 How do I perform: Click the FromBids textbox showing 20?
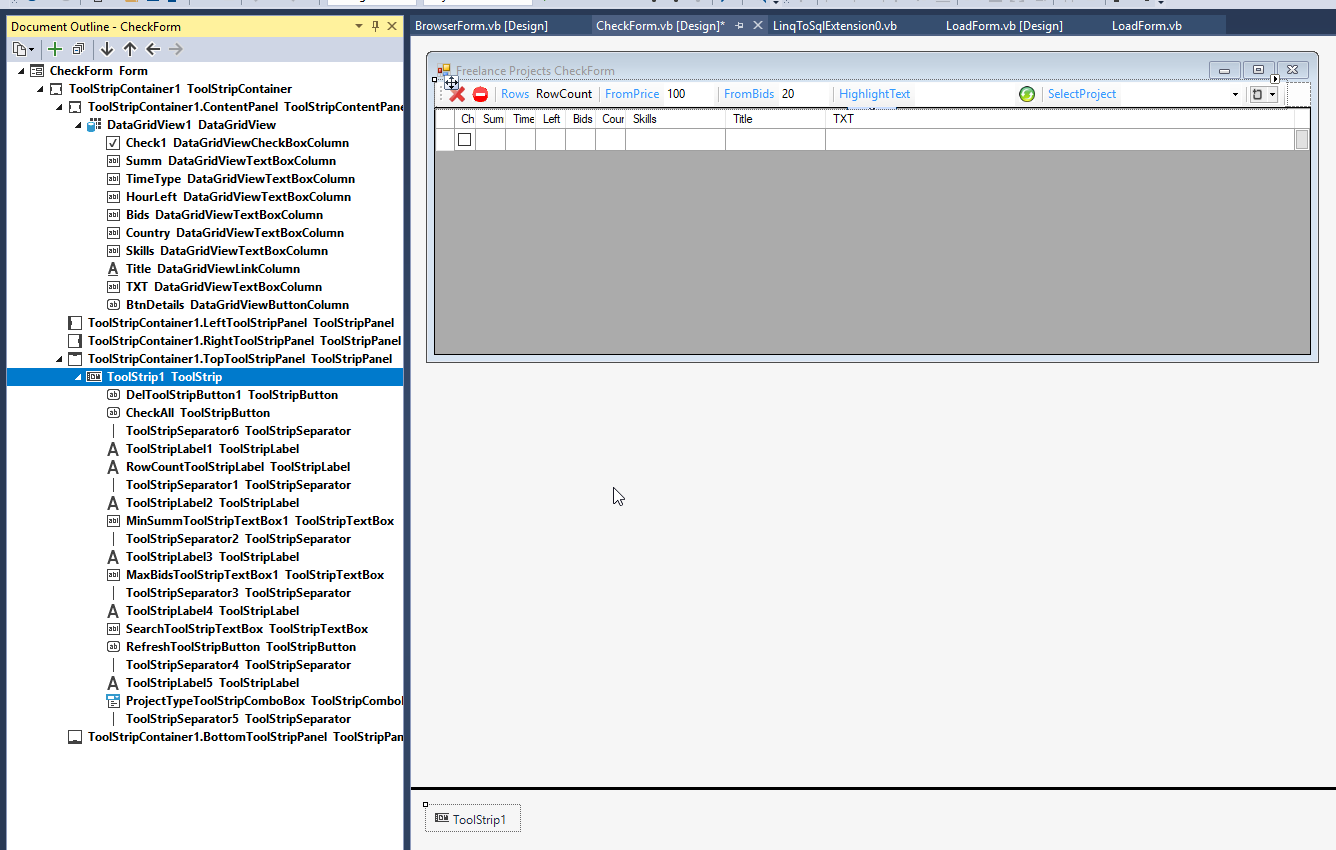tap(804, 94)
